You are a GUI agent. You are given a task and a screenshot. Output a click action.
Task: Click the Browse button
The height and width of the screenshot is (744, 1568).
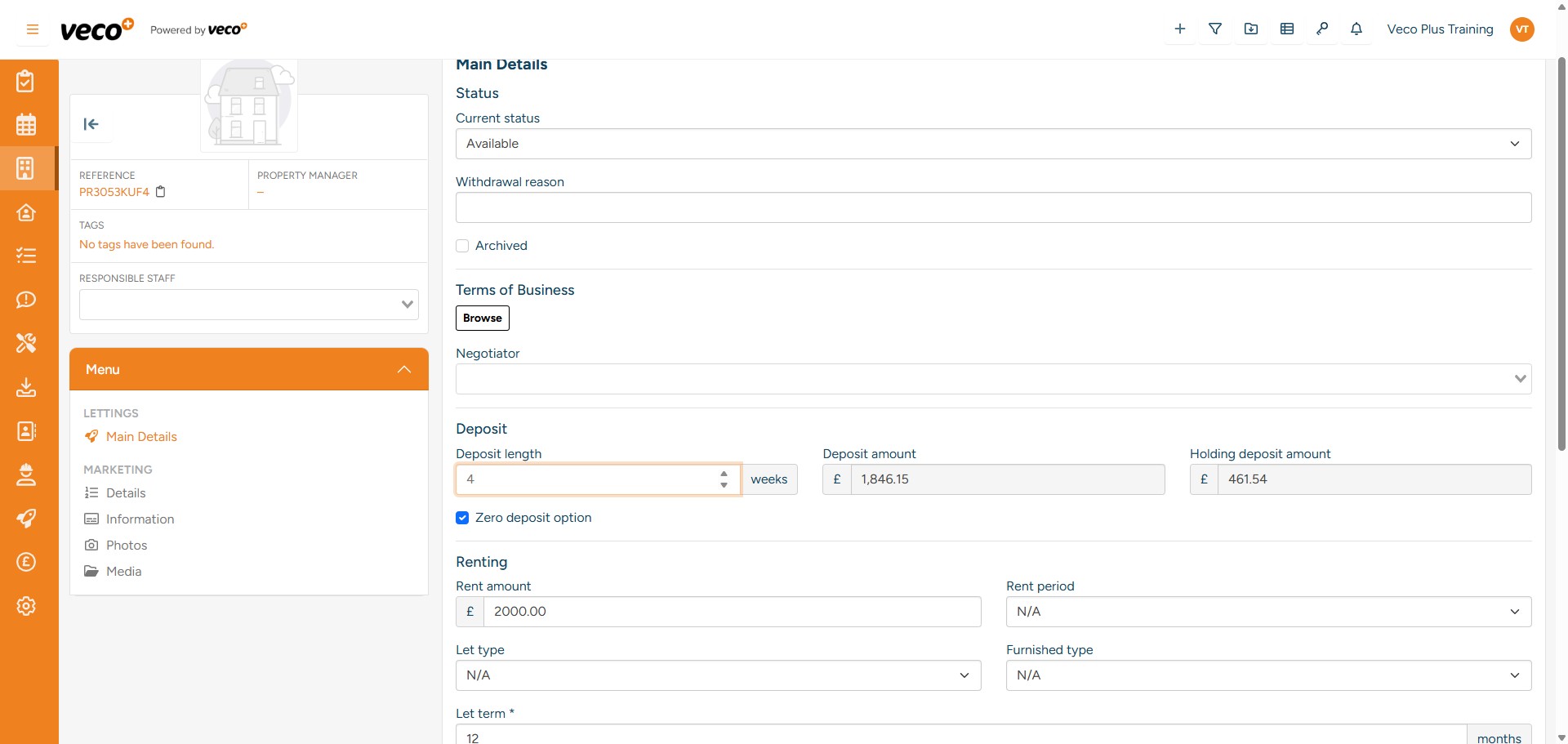482,319
